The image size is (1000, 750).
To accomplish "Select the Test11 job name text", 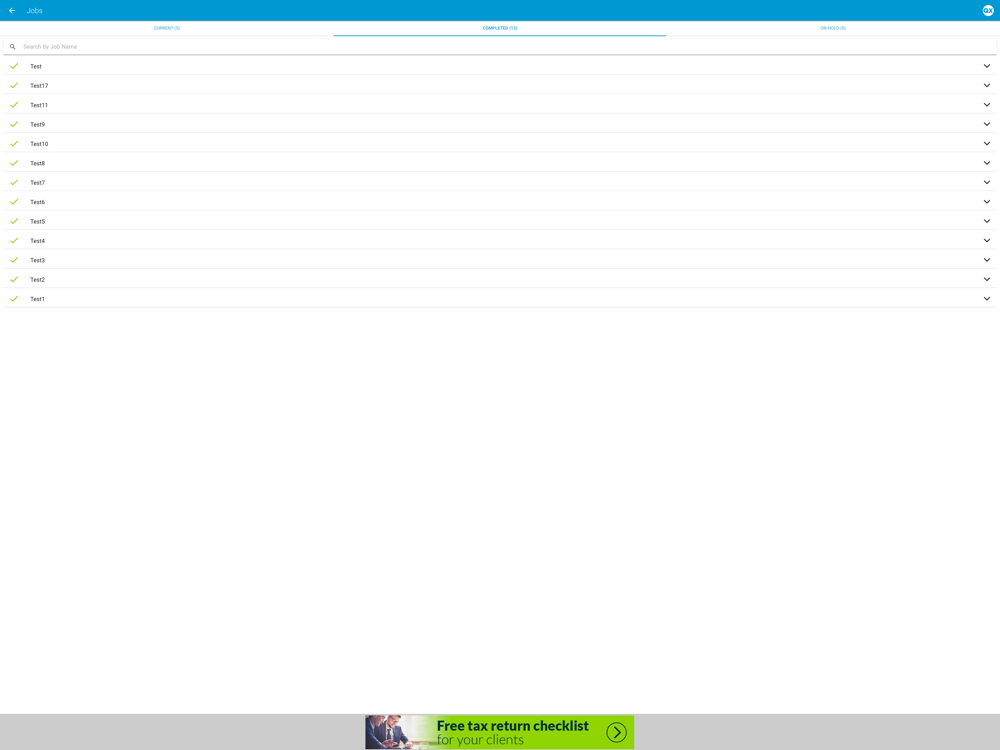I will point(39,105).
